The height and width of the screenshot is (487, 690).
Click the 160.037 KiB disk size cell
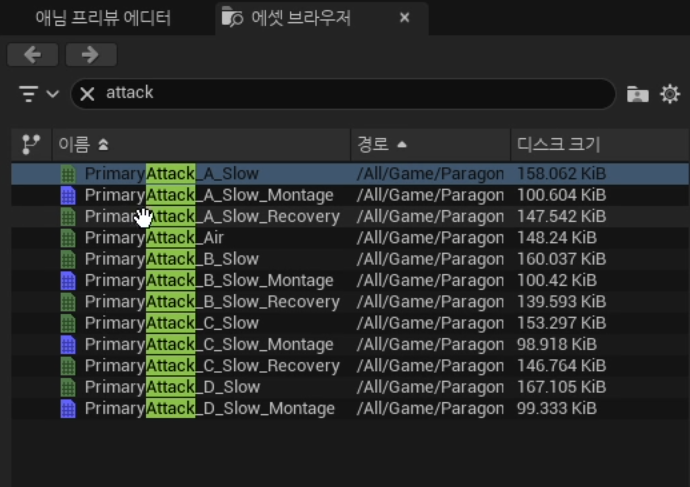coord(562,259)
